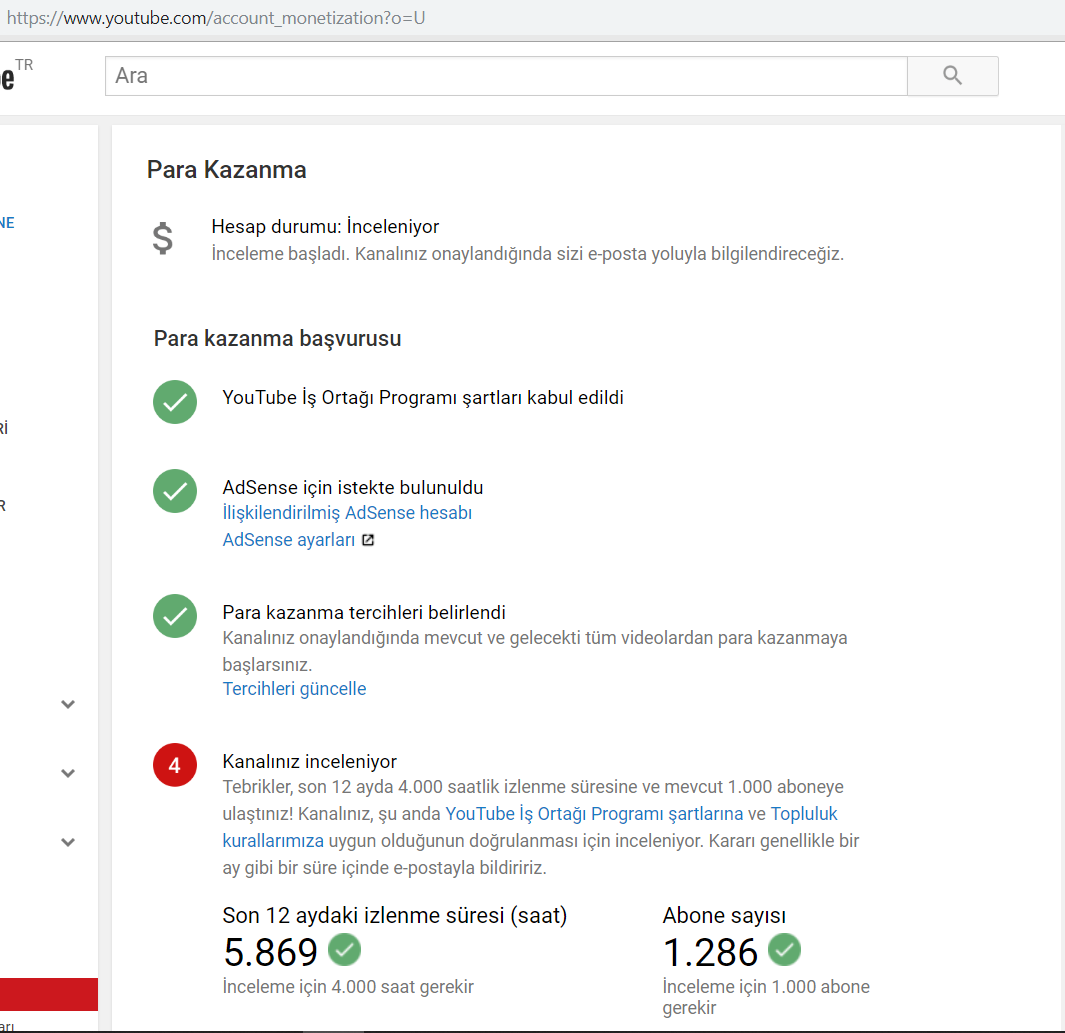The image size is (1065, 1033).
Task: Click external link icon next to AdSense ayarları
Action: coord(368,540)
